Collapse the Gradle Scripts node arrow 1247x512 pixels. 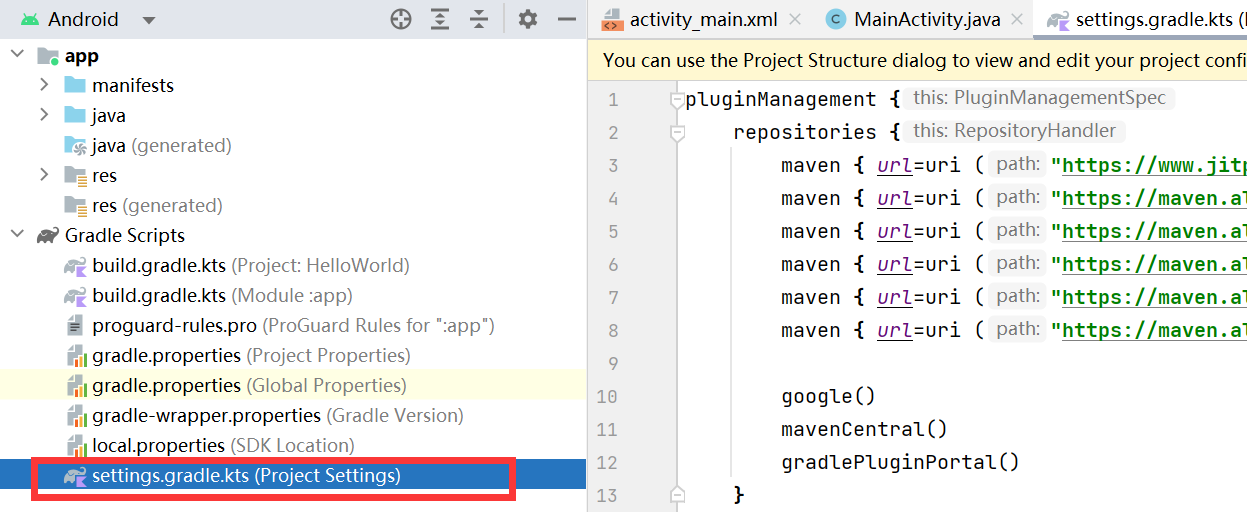tap(17, 235)
